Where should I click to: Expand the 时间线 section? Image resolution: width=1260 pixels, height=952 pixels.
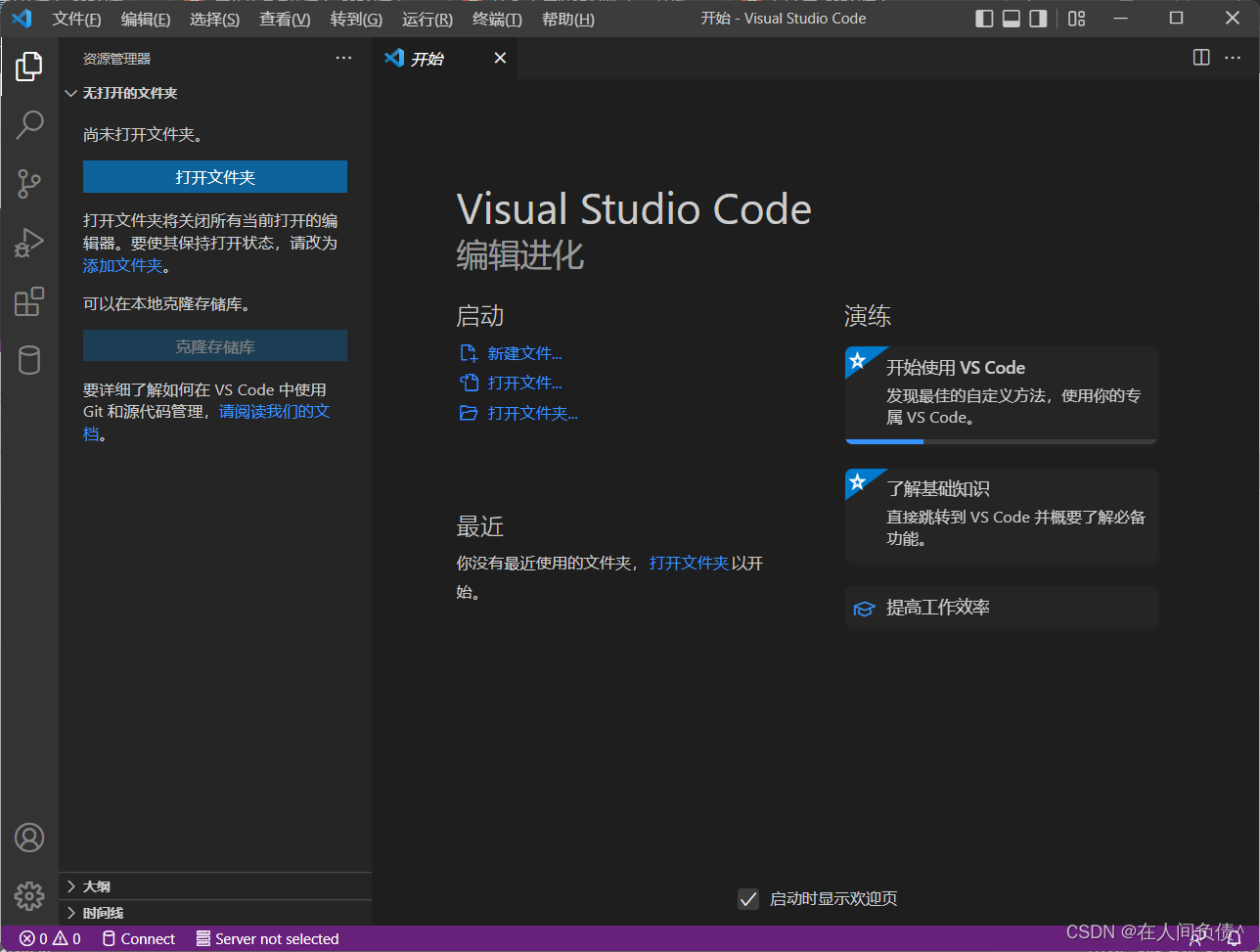coord(215,913)
